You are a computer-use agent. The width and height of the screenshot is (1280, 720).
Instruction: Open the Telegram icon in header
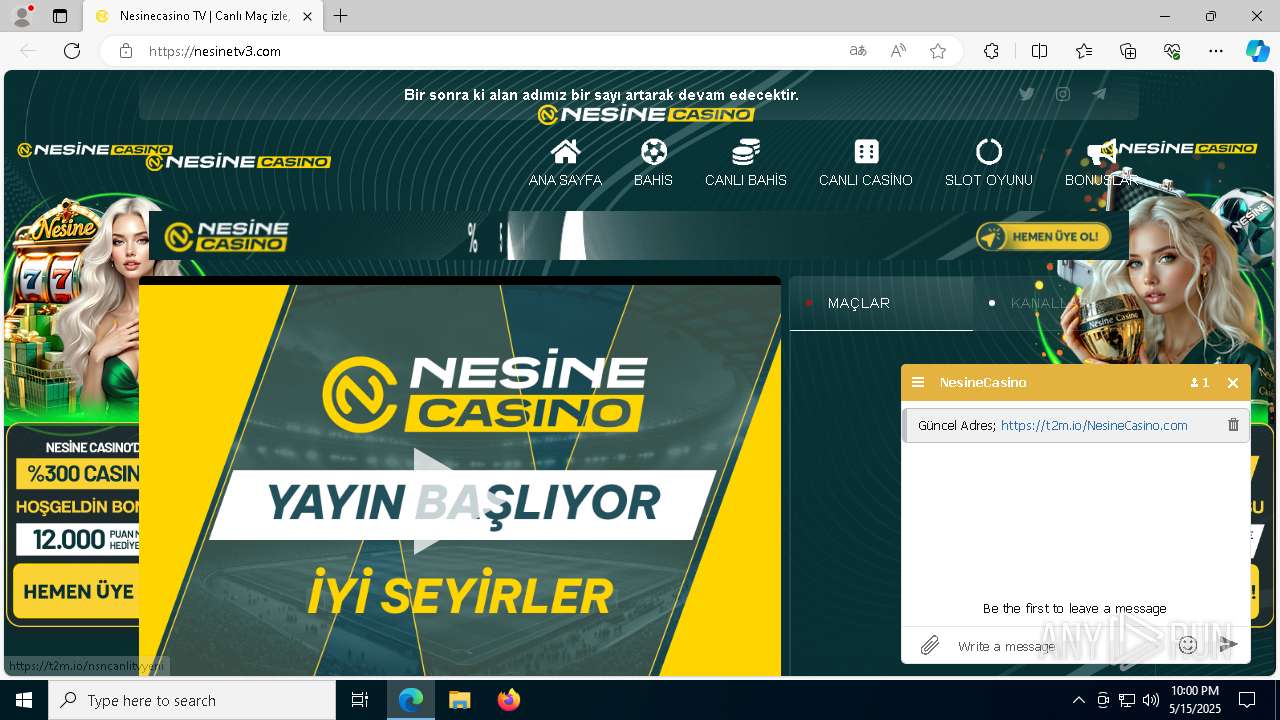[x=1099, y=94]
